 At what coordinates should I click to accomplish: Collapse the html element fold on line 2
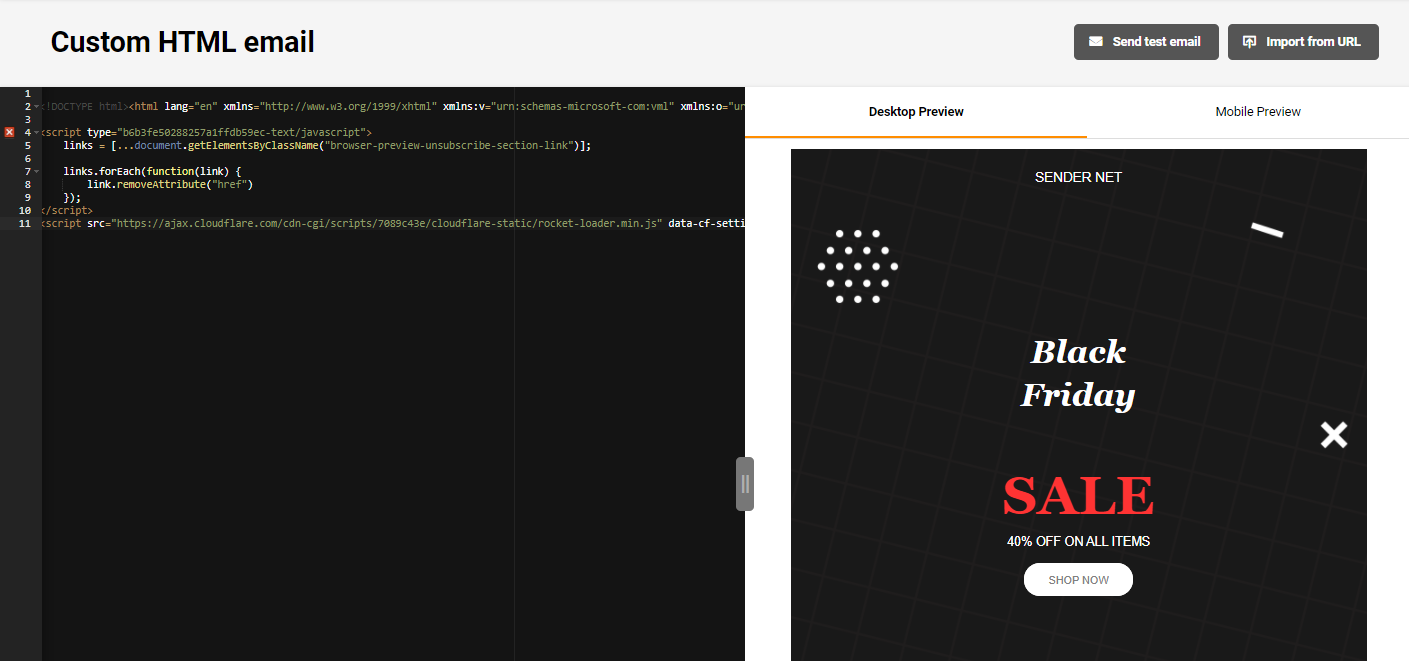(x=35, y=105)
